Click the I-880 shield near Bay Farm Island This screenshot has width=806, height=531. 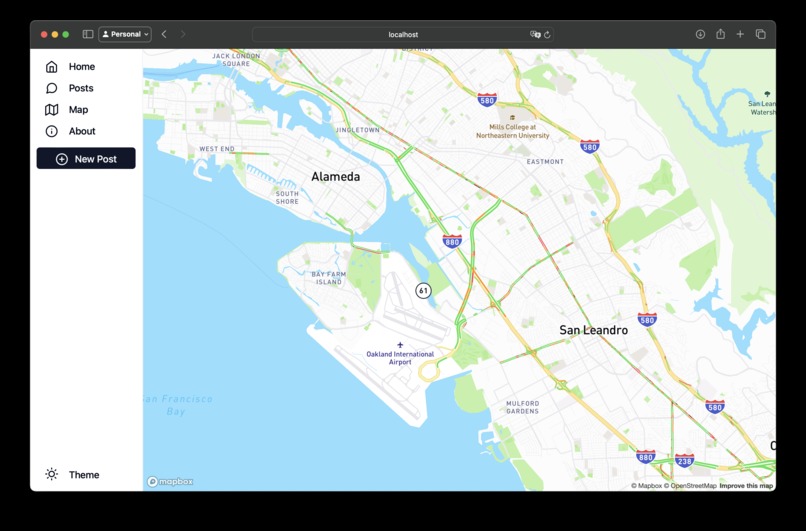(452, 241)
